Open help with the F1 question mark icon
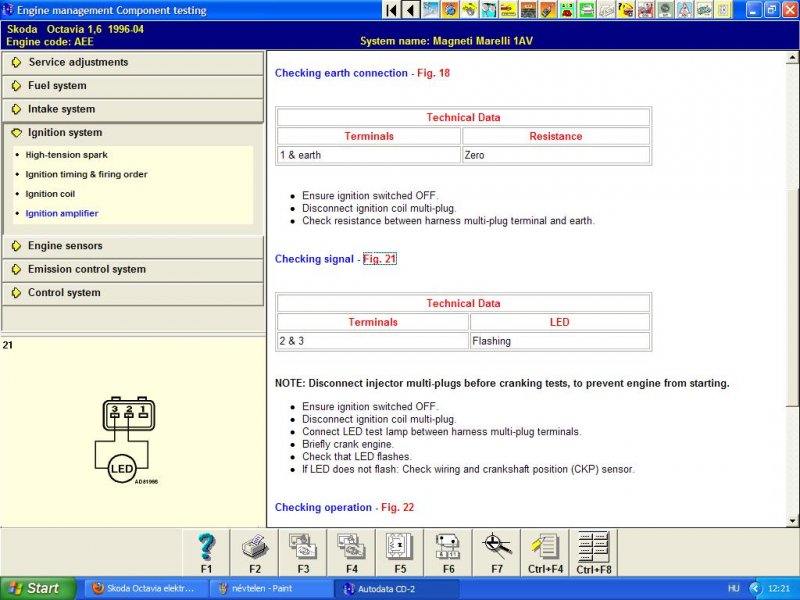Viewport: 800px width, 600px height. (x=206, y=553)
